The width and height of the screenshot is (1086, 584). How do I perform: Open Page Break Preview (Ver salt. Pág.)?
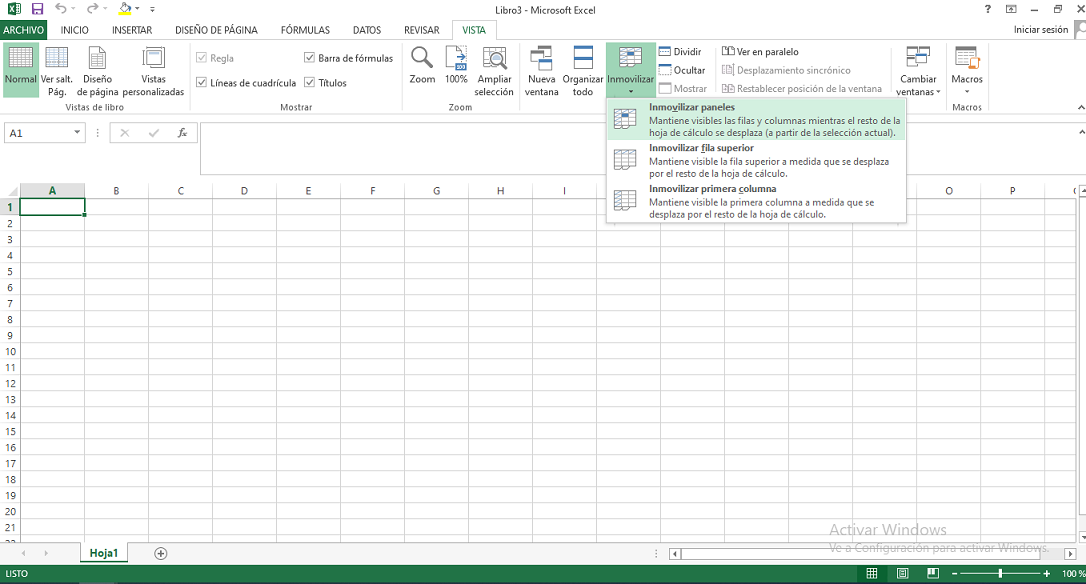pyautogui.click(x=57, y=70)
